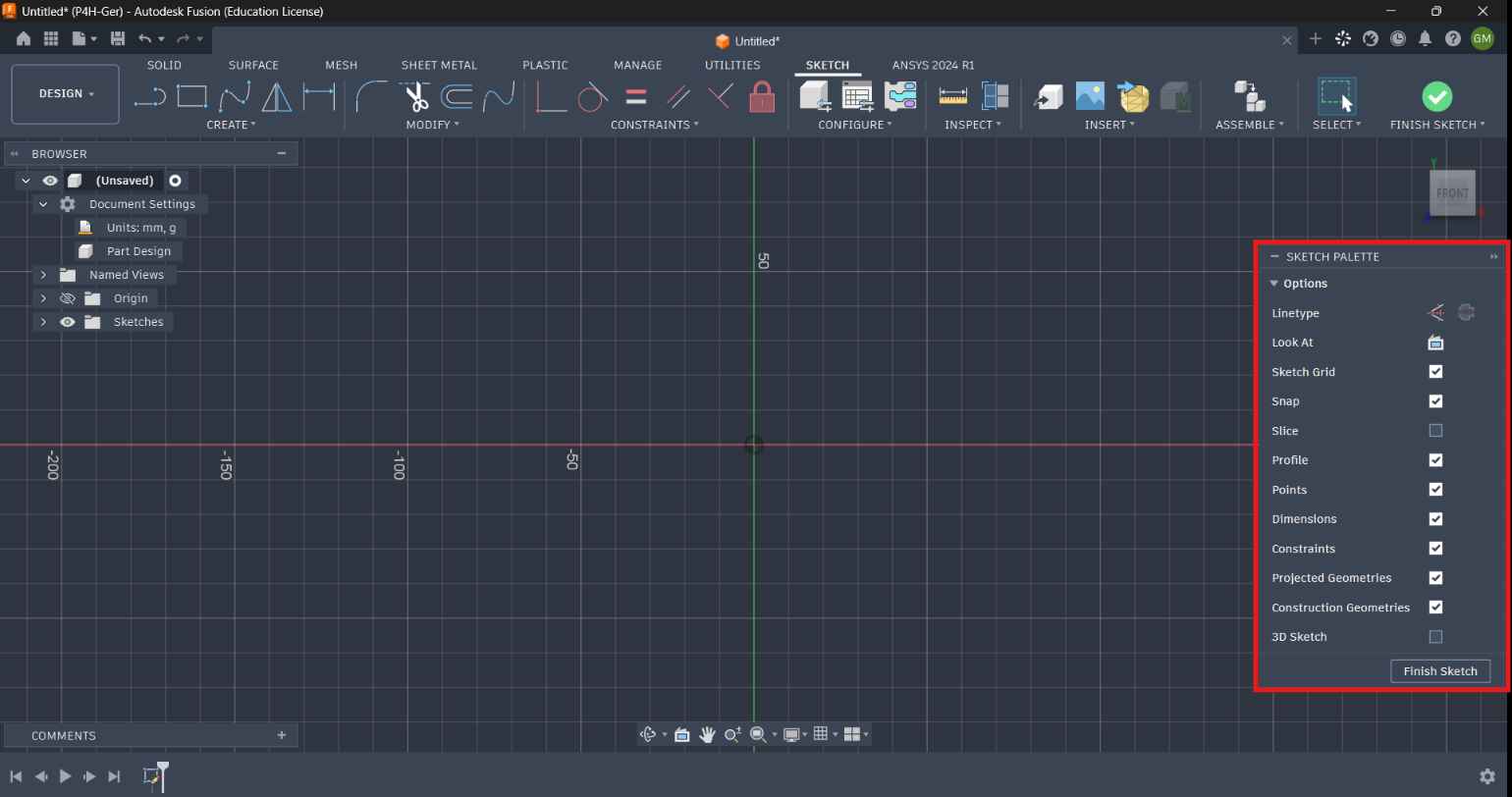Open the MODIFY dropdown menu
Viewport: 1512px width, 797px height.
(432, 125)
